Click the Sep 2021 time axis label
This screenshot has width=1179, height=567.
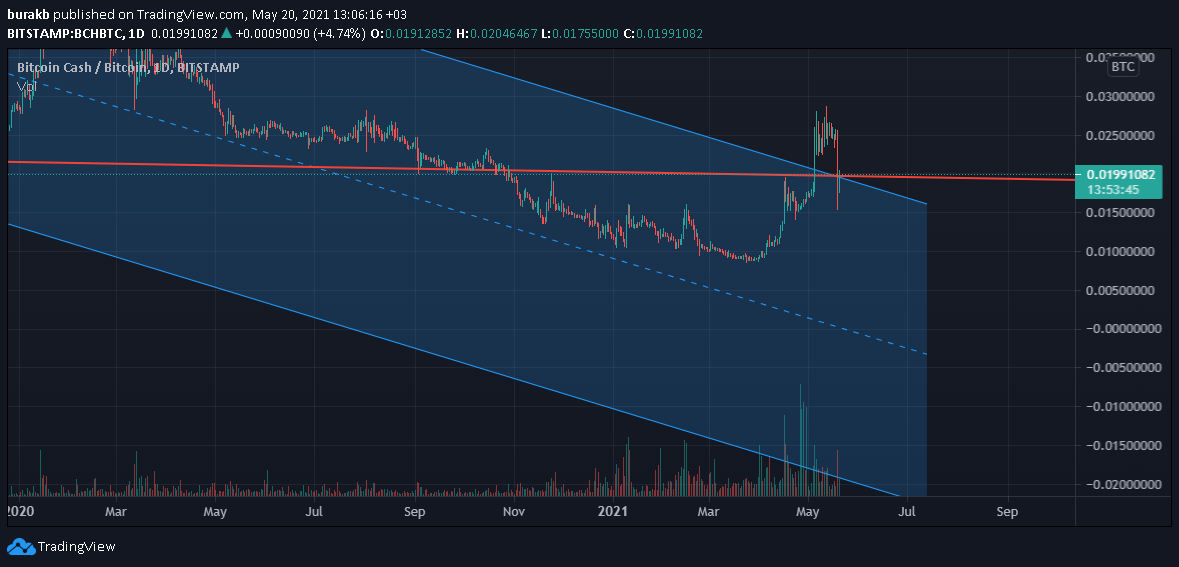(x=1008, y=512)
